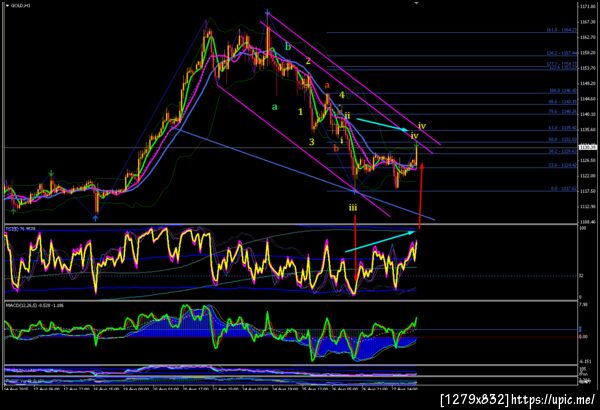Screen dimensions: 600x410
Task: Click the MACD panel 0.00 scale value
Action: click(583, 336)
